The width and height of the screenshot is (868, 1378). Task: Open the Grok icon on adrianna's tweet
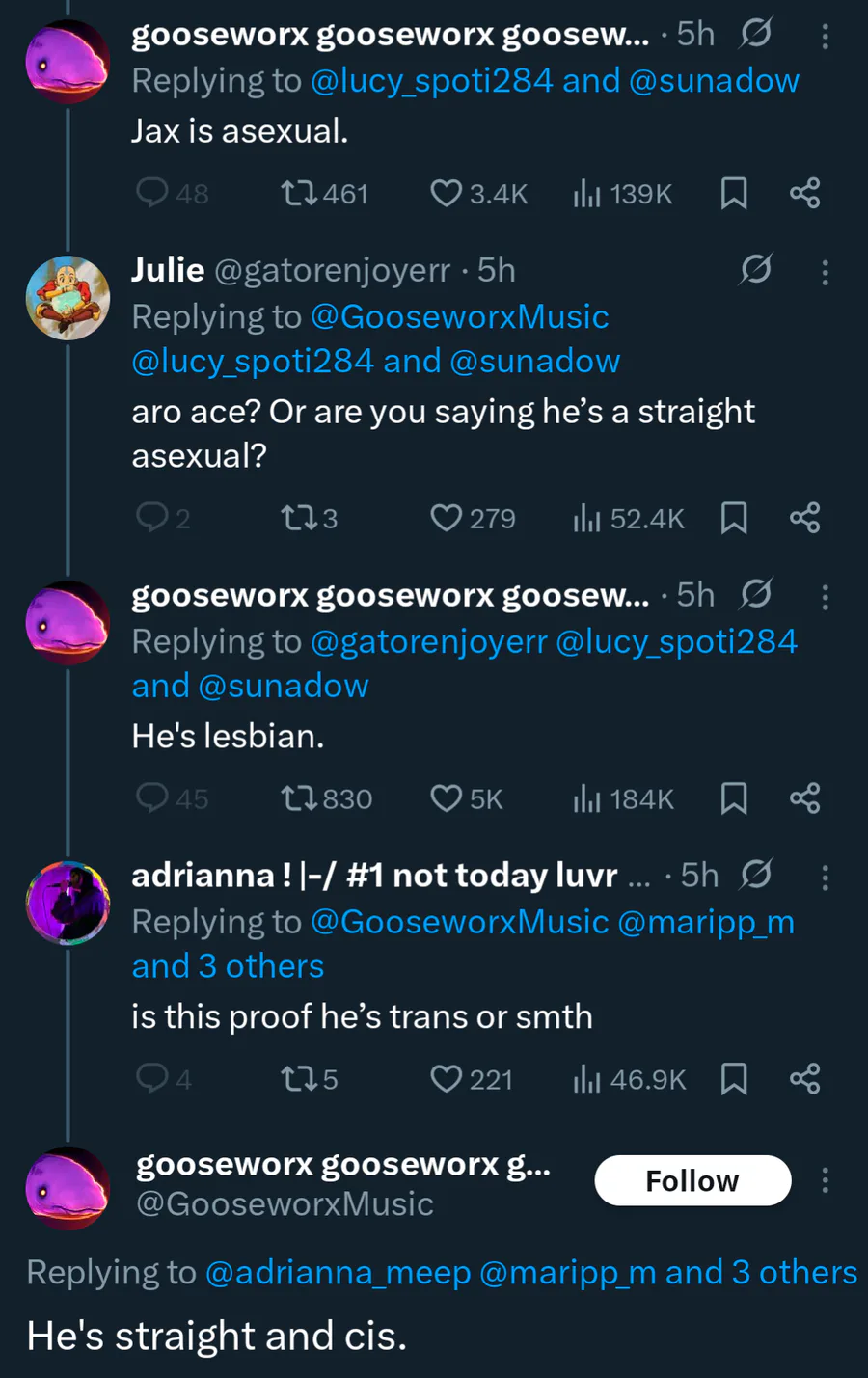pos(756,875)
